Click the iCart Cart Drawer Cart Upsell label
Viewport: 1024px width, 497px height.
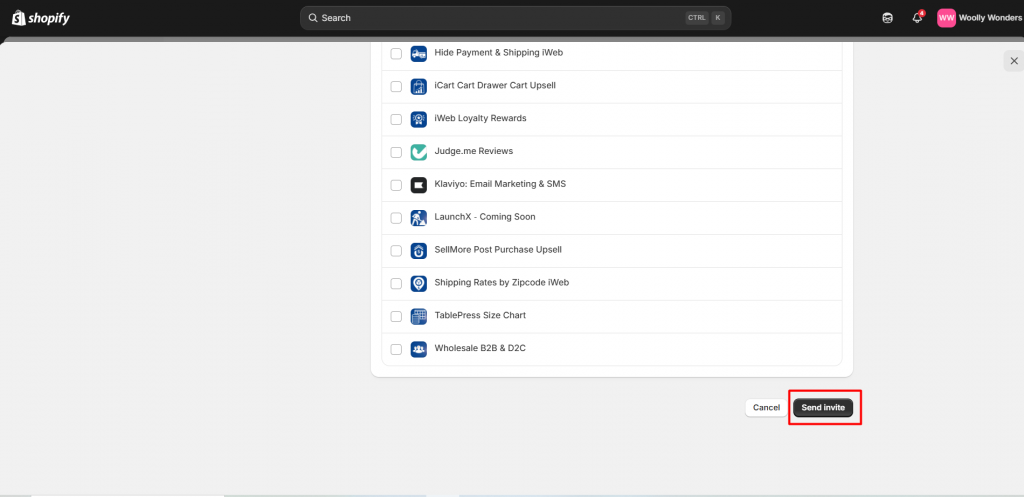pyautogui.click(x=495, y=86)
